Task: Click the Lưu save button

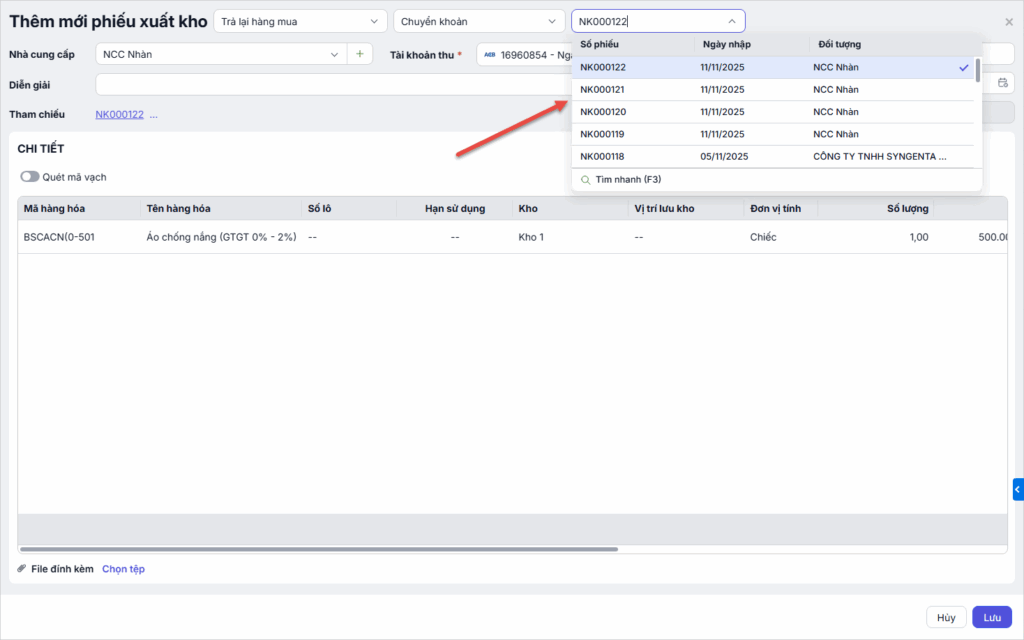Action: (x=992, y=617)
